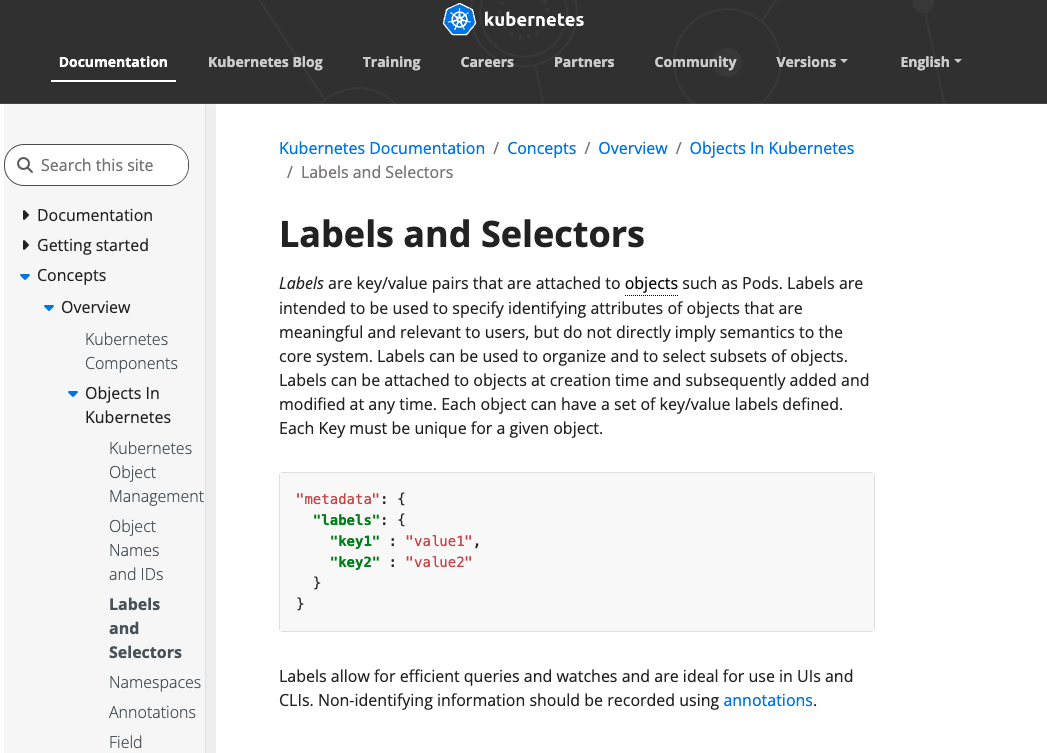Click the kubernetes wordmark in the header

(534, 19)
